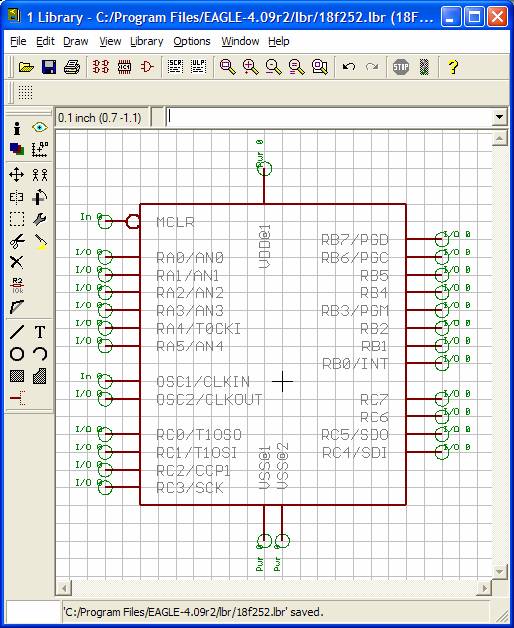Select the Pin tool
Screen dimensions: 514x628
coord(17,398)
